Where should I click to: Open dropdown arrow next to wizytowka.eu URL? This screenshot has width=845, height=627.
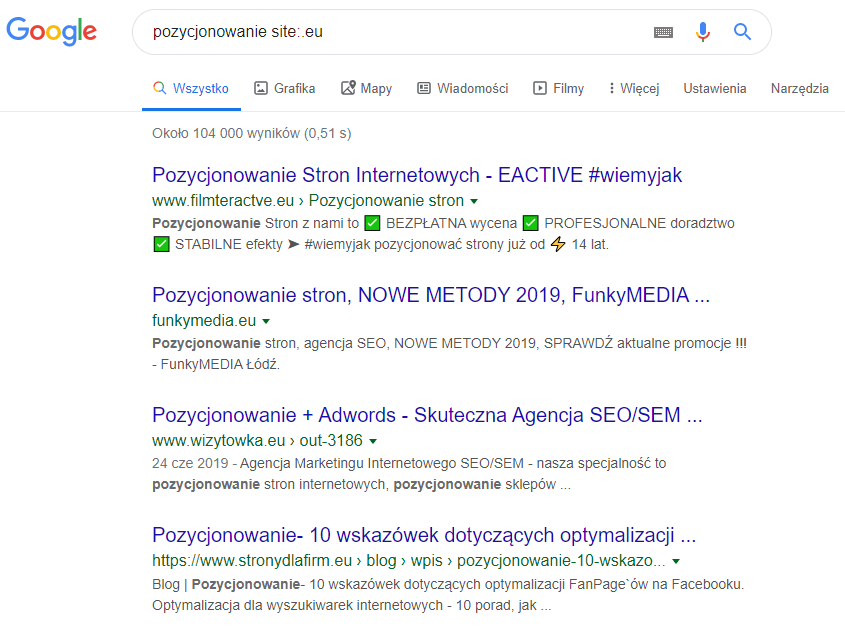click(x=373, y=441)
